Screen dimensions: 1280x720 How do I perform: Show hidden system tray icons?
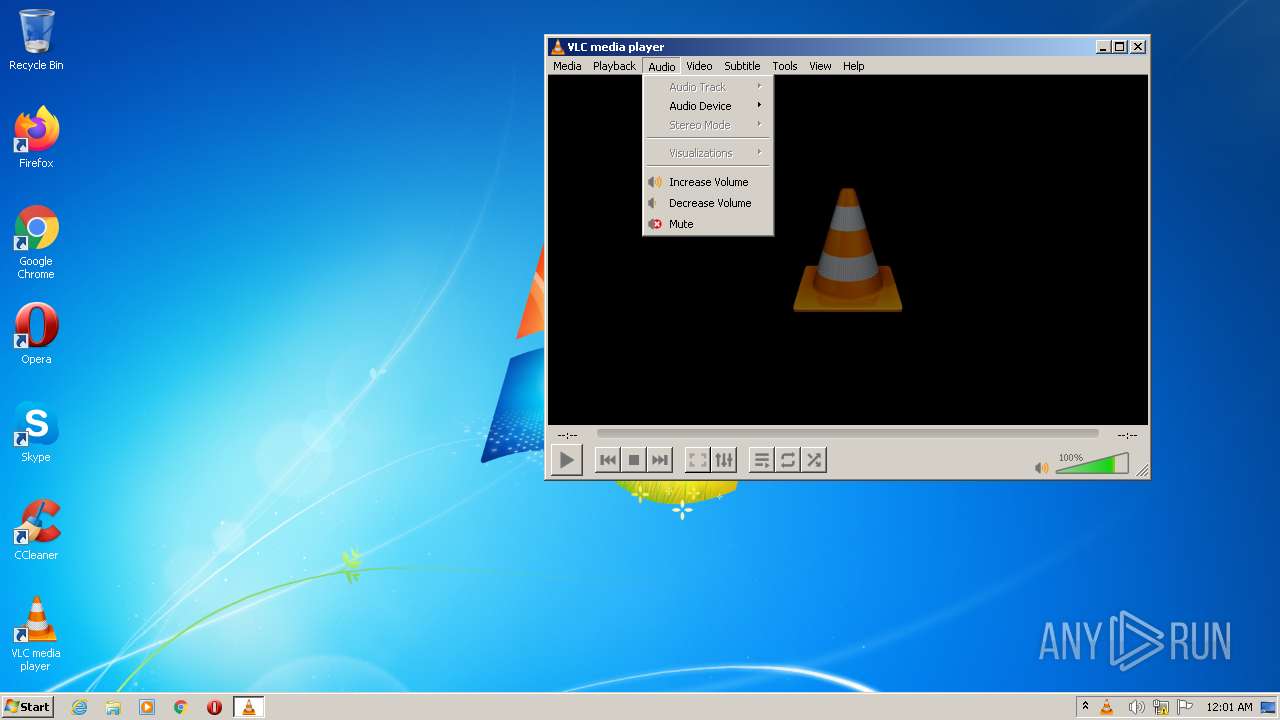pos(1085,706)
